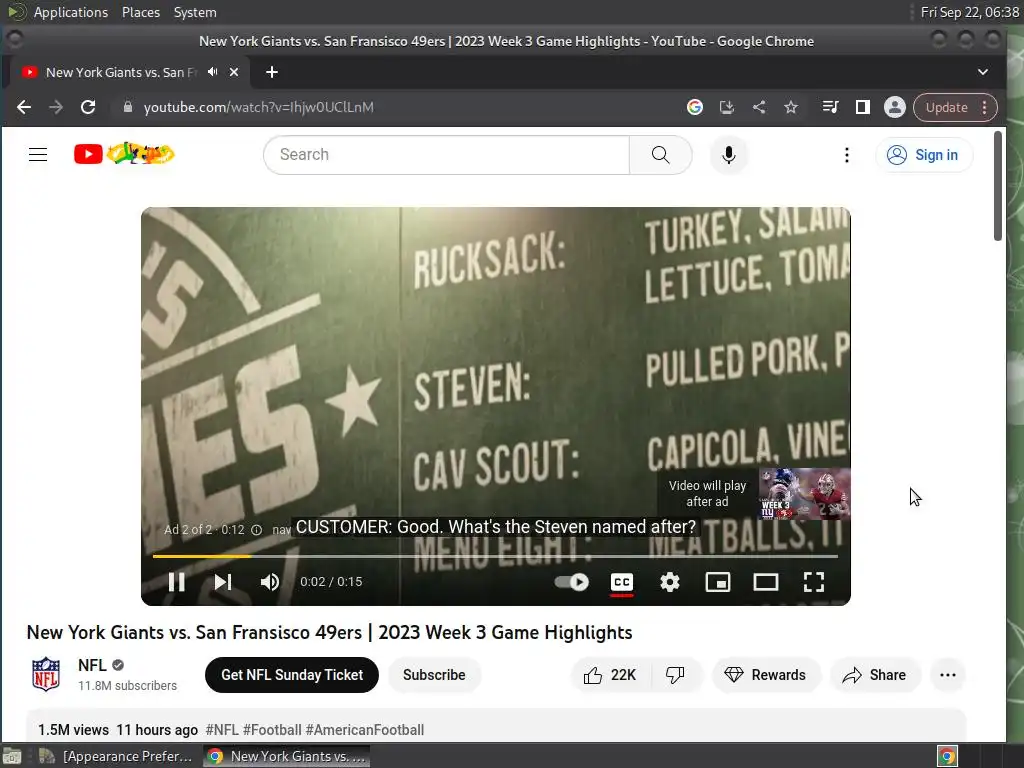Click the Sign in button
This screenshot has width=1024, height=768.
tap(923, 155)
